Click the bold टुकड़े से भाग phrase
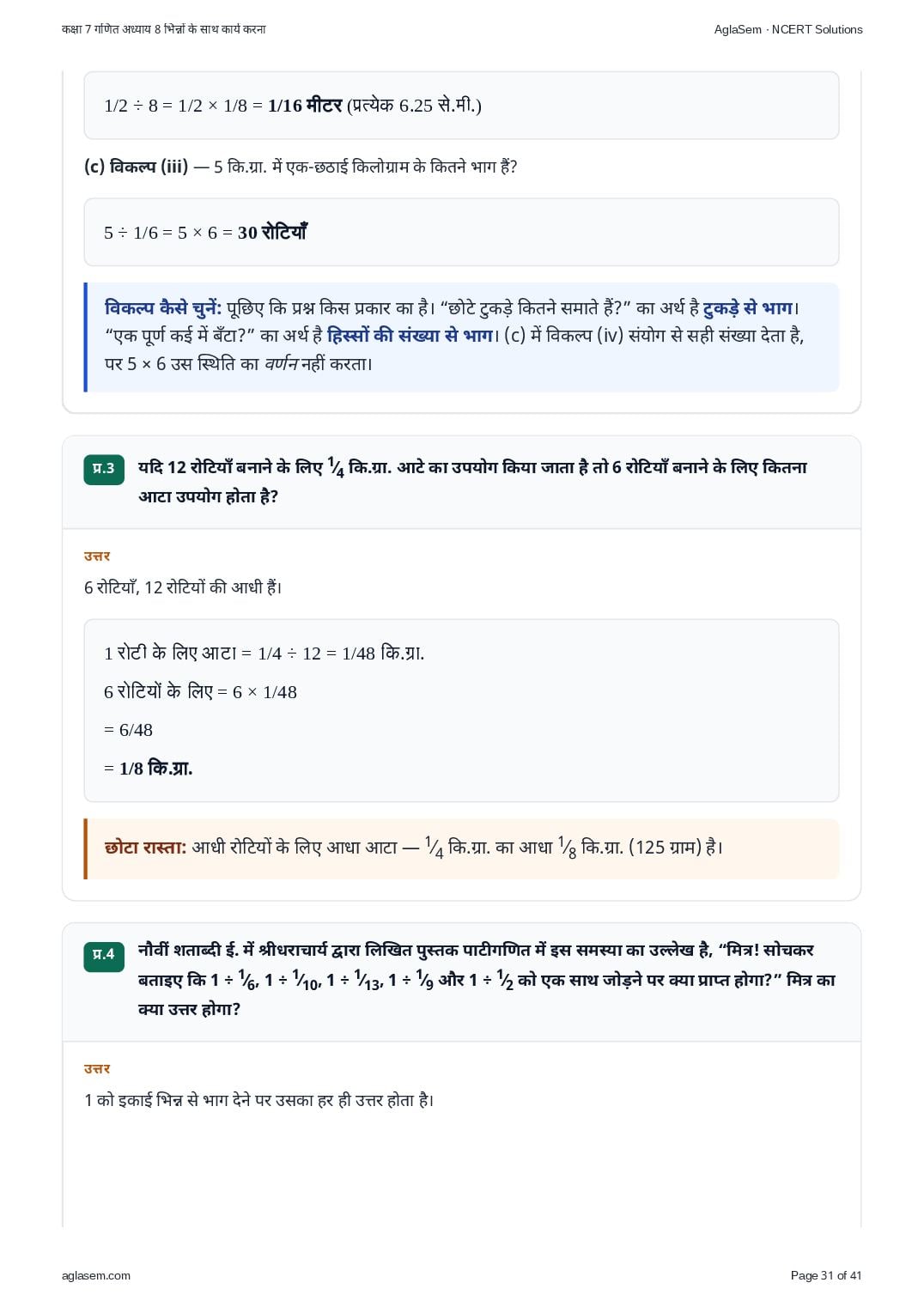 747,308
